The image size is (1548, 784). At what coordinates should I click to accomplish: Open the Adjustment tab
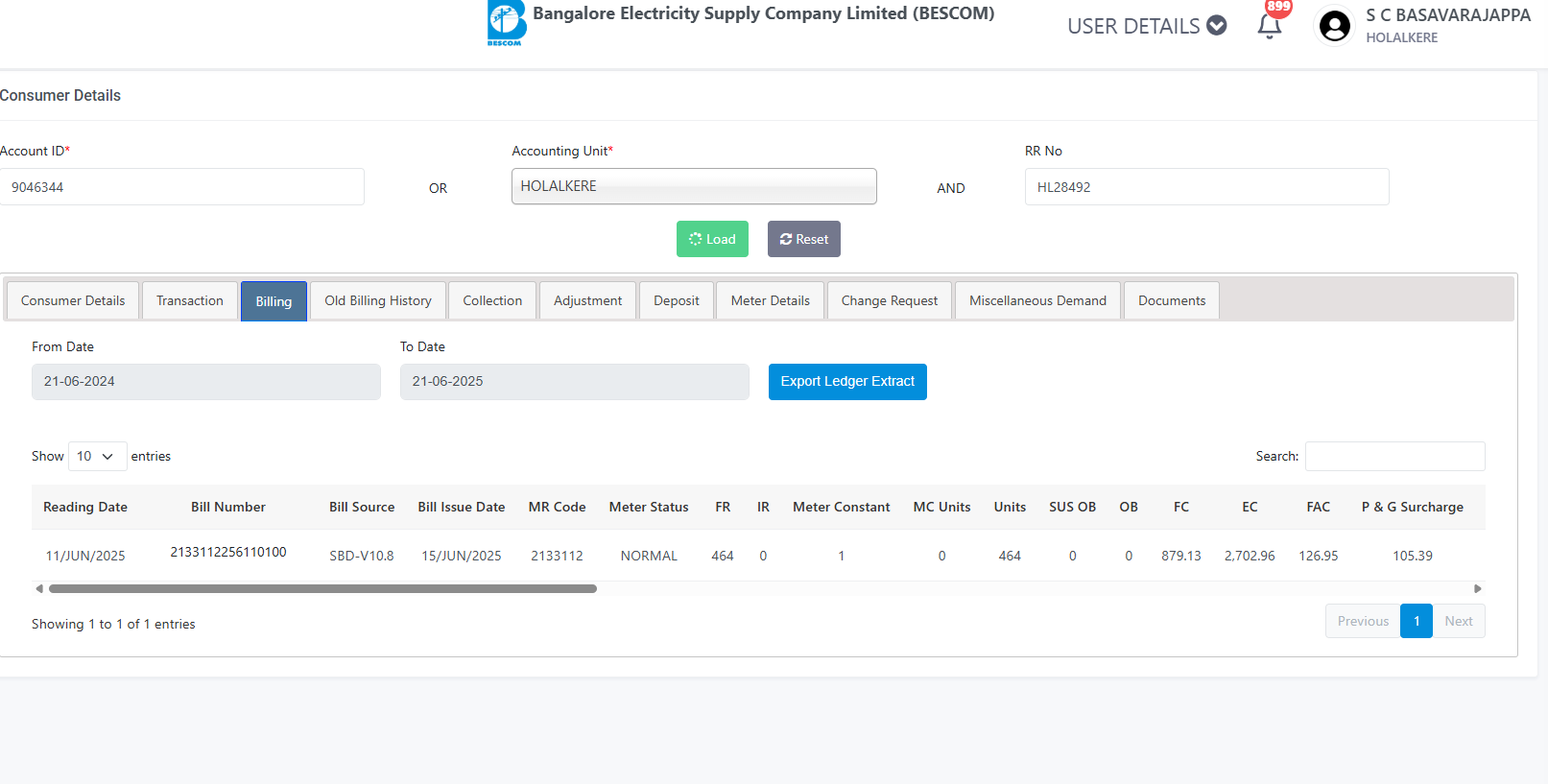[587, 300]
